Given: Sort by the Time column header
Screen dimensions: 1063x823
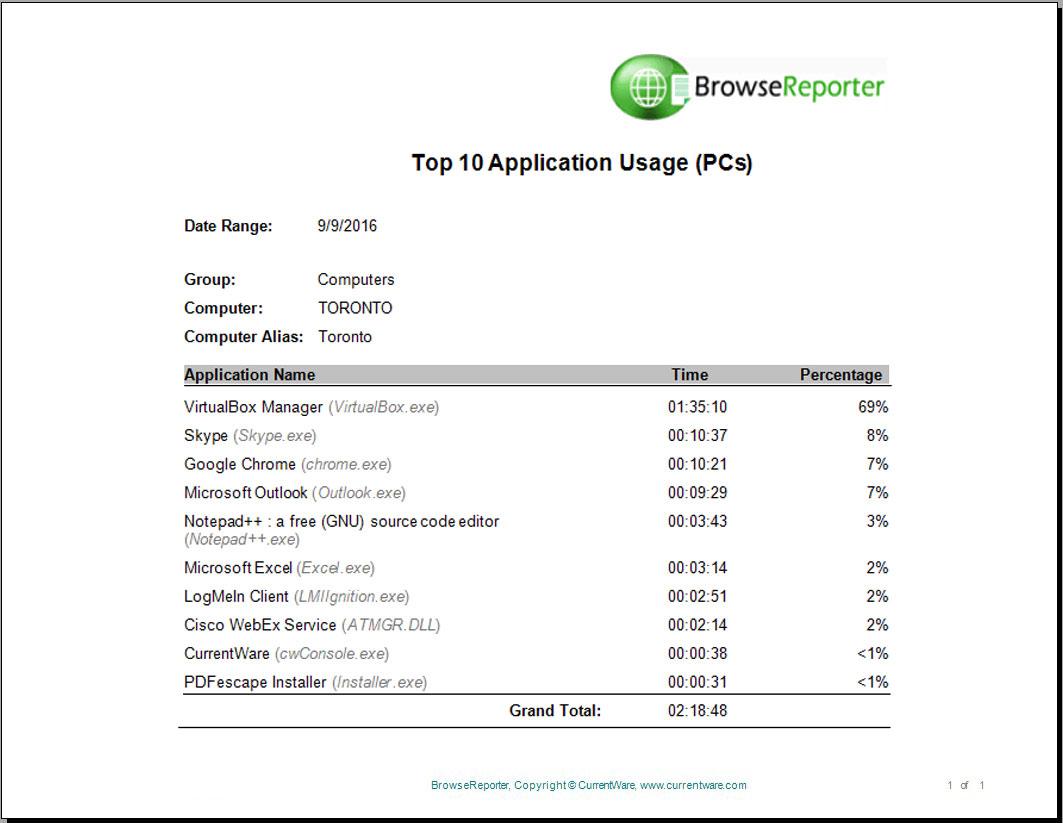Looking at the screenshot, I should pyautogui.click(x=689, y=375).
